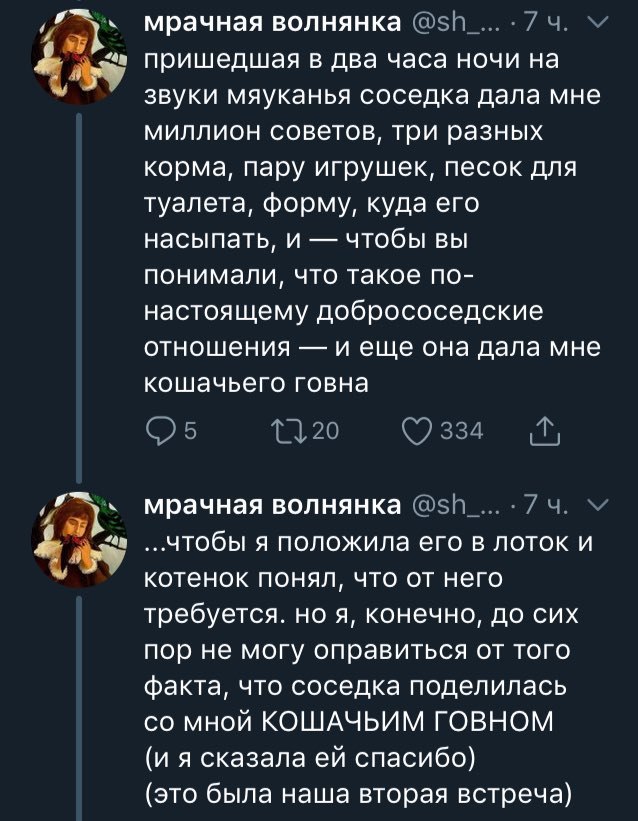The width and height of the screenshot is (638, 821).
Task: Open the first tweet's author avatar
Action: 79,57
